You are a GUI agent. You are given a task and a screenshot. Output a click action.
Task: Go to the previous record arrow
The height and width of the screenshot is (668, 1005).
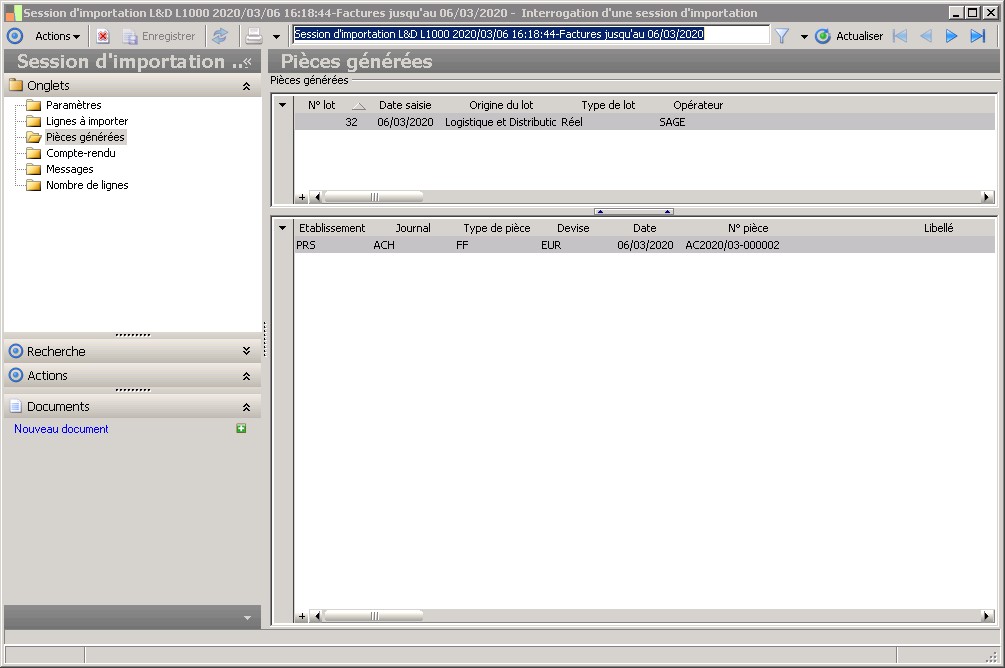(x=926, y=37)
